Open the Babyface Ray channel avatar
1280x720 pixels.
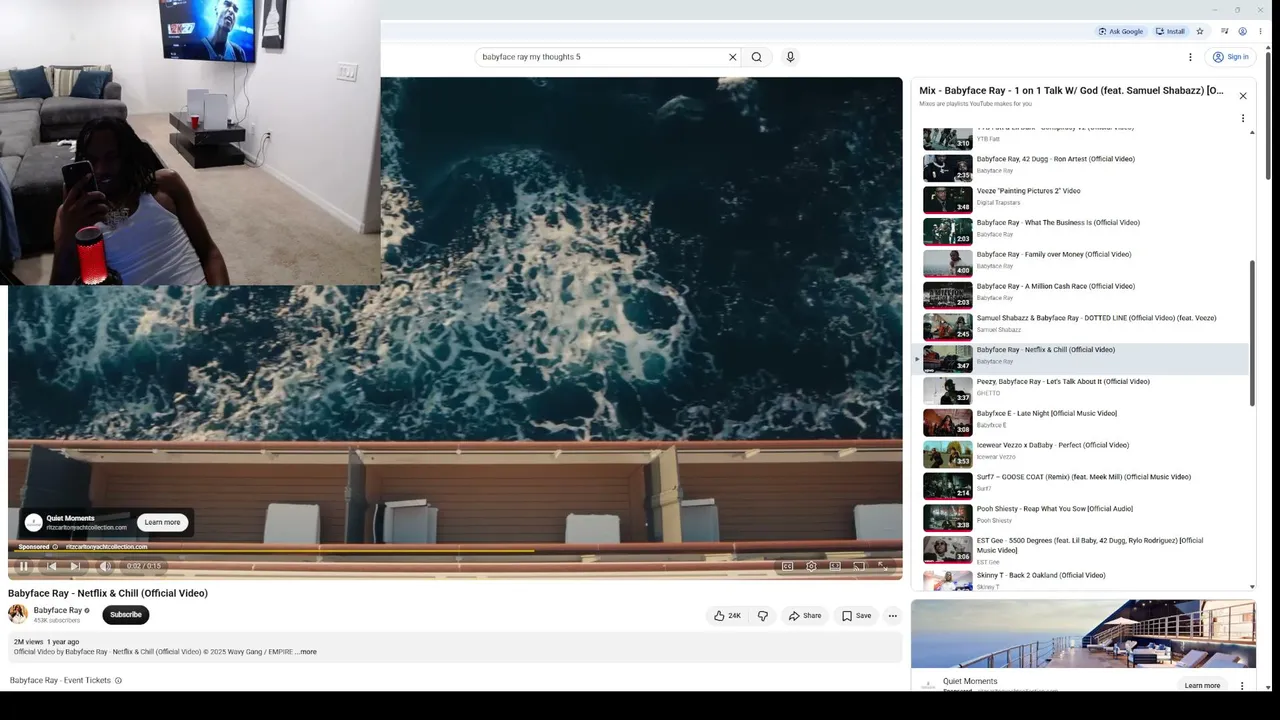click(x=18, y=614)
